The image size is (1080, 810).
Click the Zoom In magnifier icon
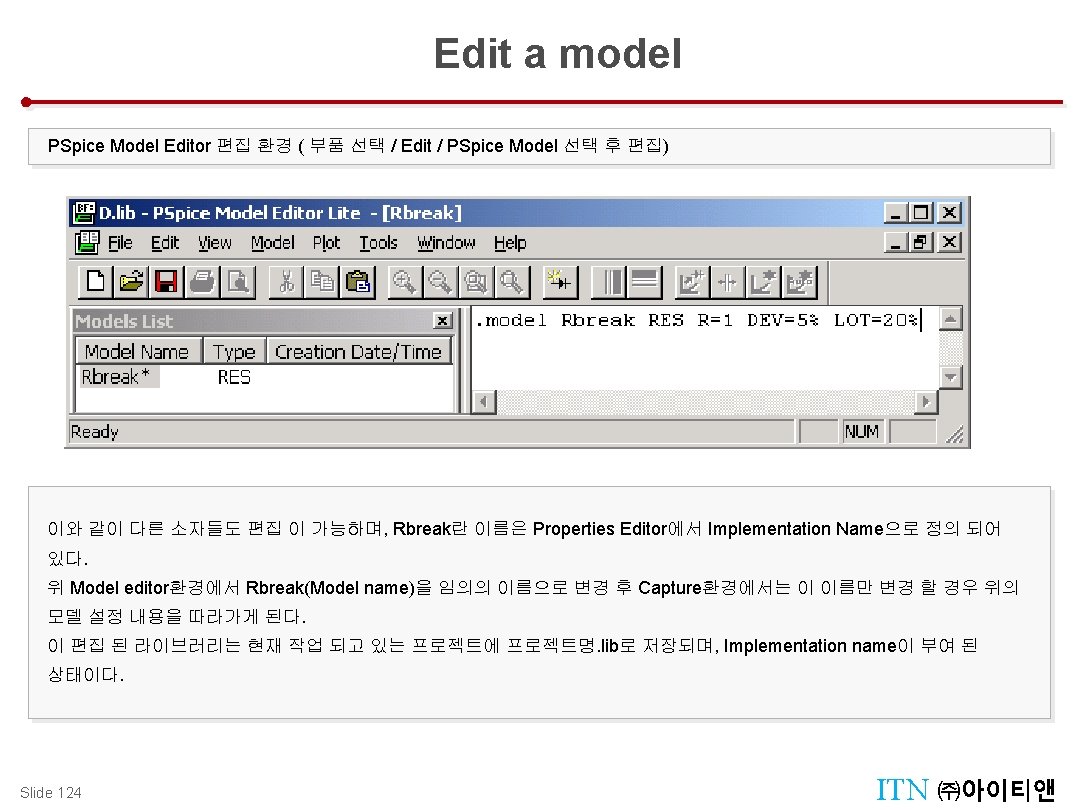(405, 282)
